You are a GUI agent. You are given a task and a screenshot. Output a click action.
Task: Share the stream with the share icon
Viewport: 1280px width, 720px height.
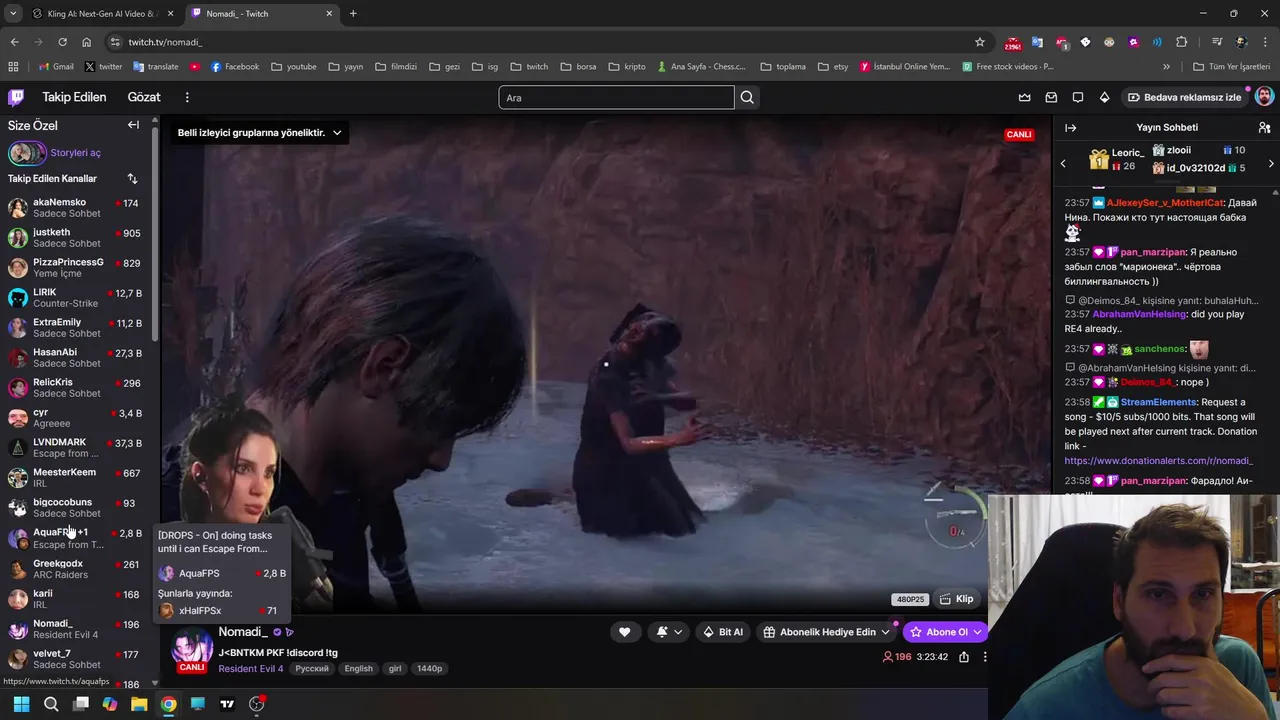(964, 657)
